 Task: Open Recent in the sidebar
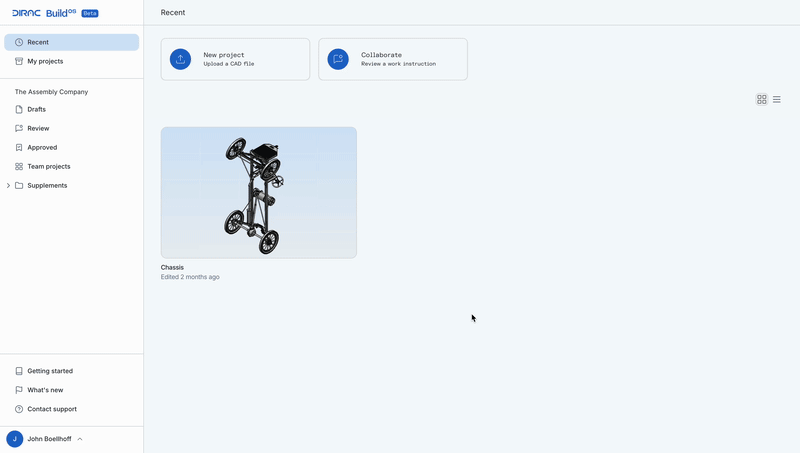tap(71, 42)
